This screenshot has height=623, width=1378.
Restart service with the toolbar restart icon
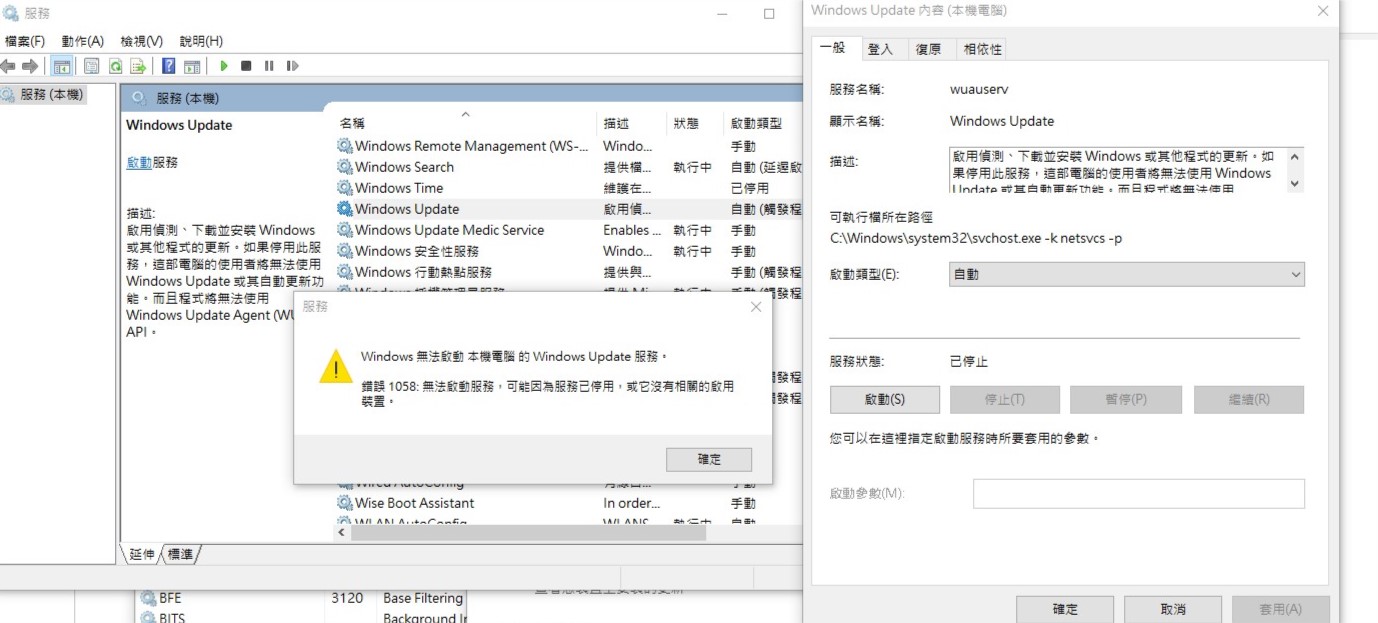pos(292,66)
